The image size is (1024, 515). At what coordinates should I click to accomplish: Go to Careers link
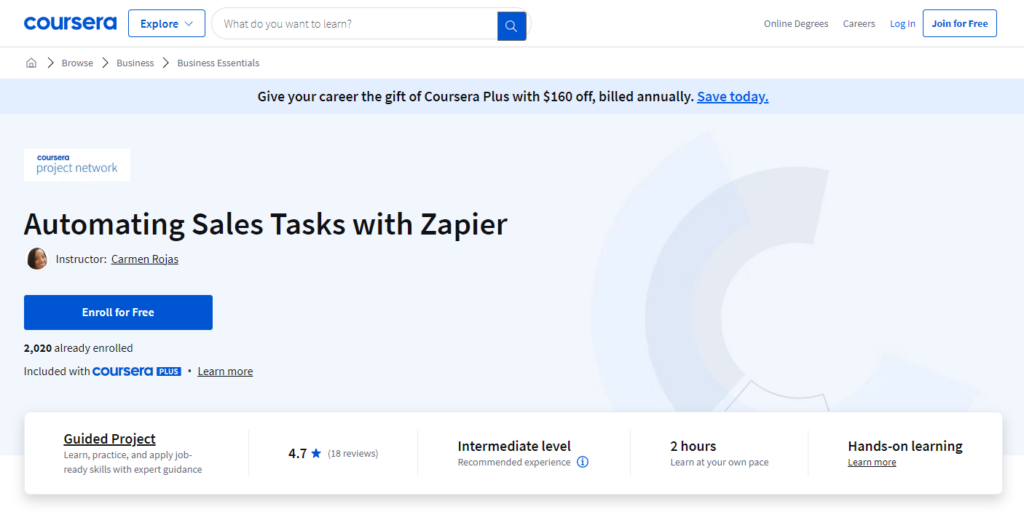coord(859,23)
